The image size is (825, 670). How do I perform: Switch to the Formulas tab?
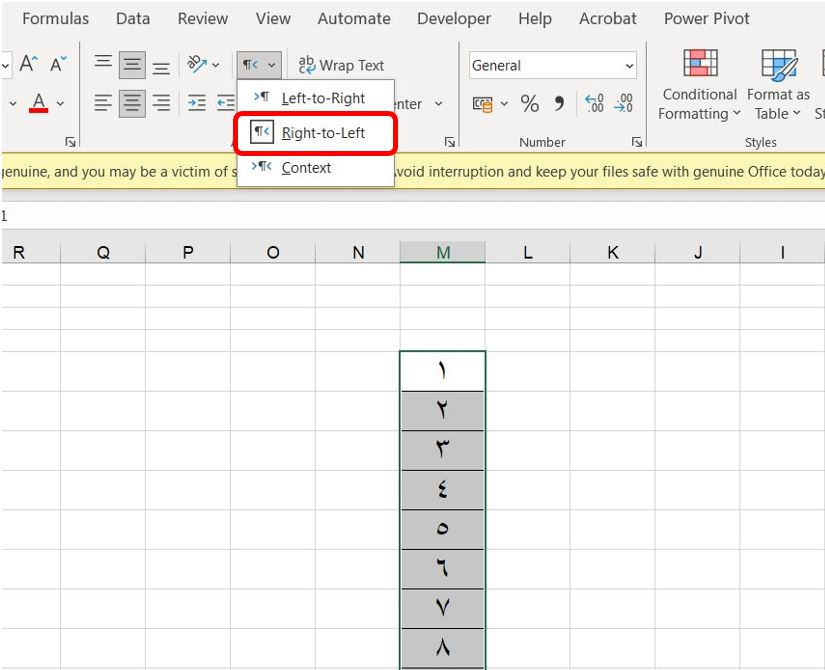[55, 18]
